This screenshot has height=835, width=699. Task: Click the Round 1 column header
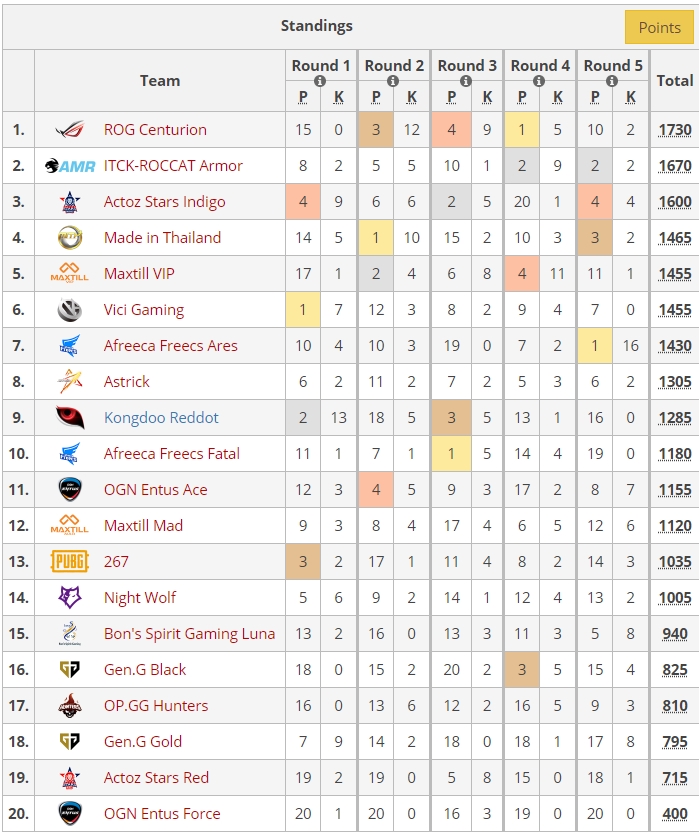[320, 66]
